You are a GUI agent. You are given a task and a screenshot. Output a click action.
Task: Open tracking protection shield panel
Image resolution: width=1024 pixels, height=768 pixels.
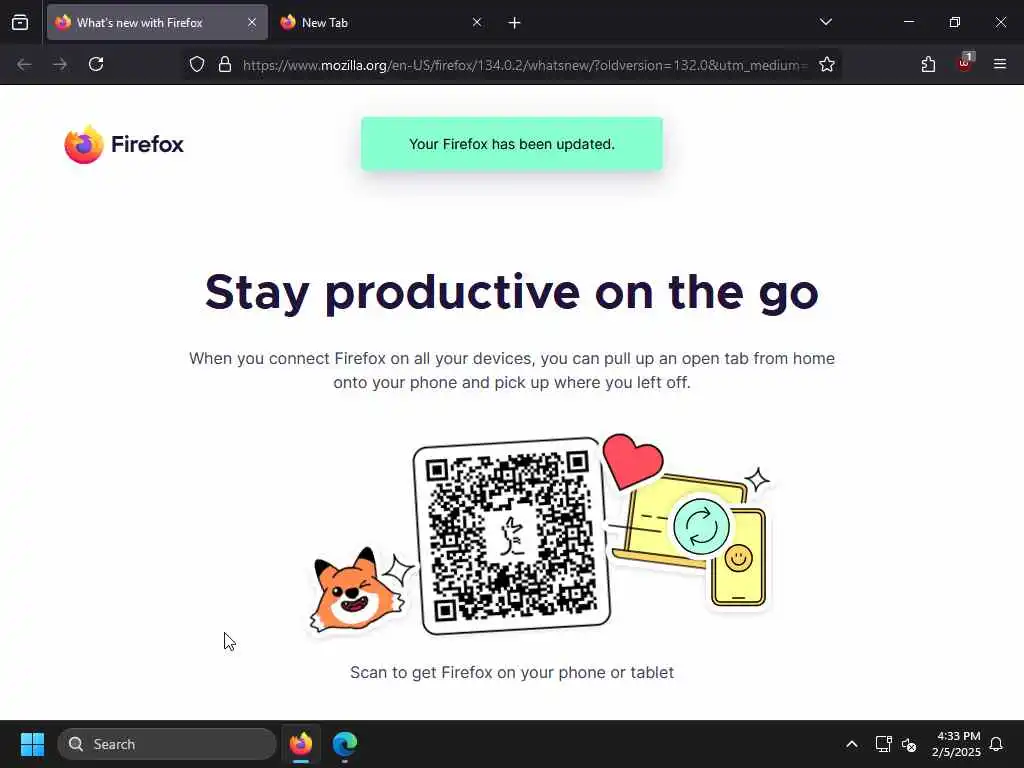click(x=197, y=64)
